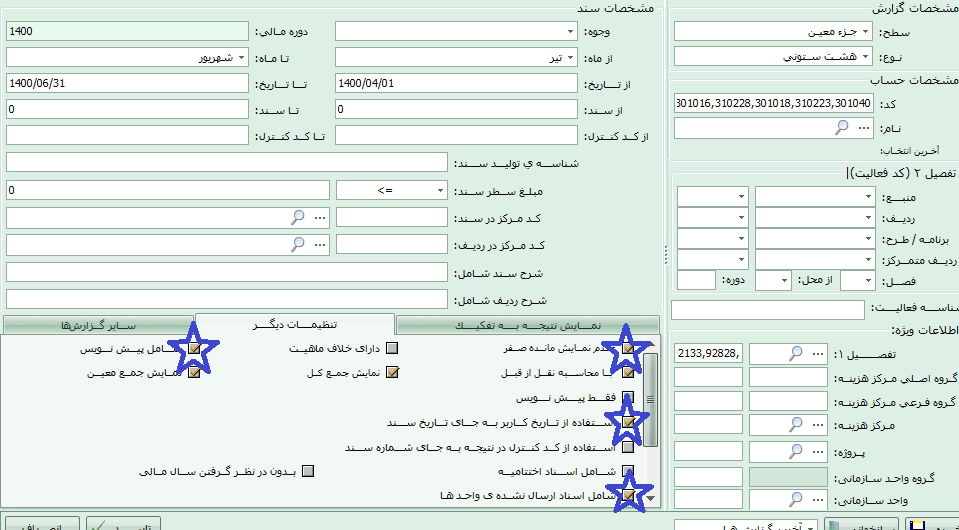Open the از ماه dropdown showing تیر
The width and height of the screenshot is (959, 530).
coord(456,58)
